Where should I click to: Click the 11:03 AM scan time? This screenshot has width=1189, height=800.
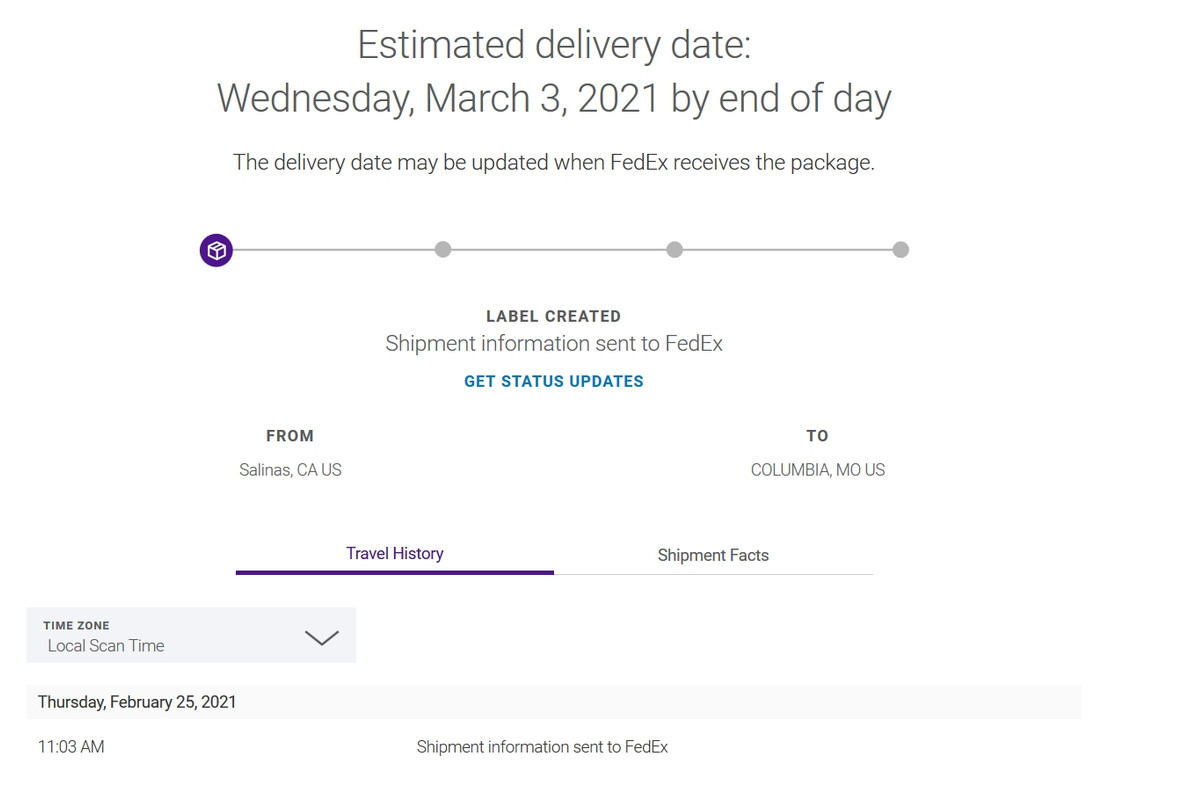(x=71, y=747)
